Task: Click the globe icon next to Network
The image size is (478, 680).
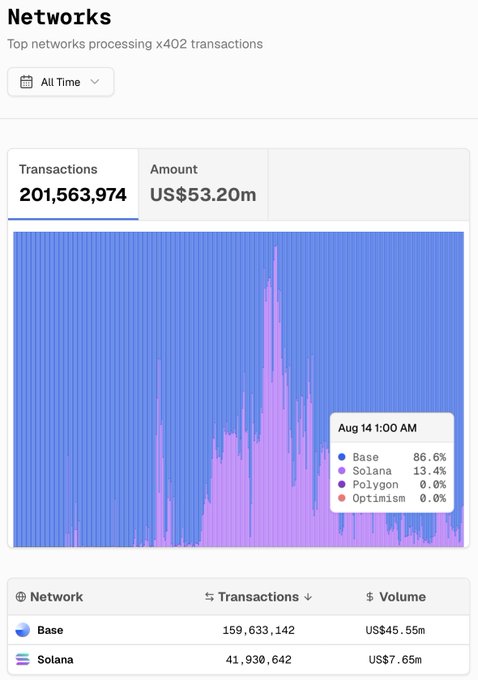Action: [x=20, y=597]
